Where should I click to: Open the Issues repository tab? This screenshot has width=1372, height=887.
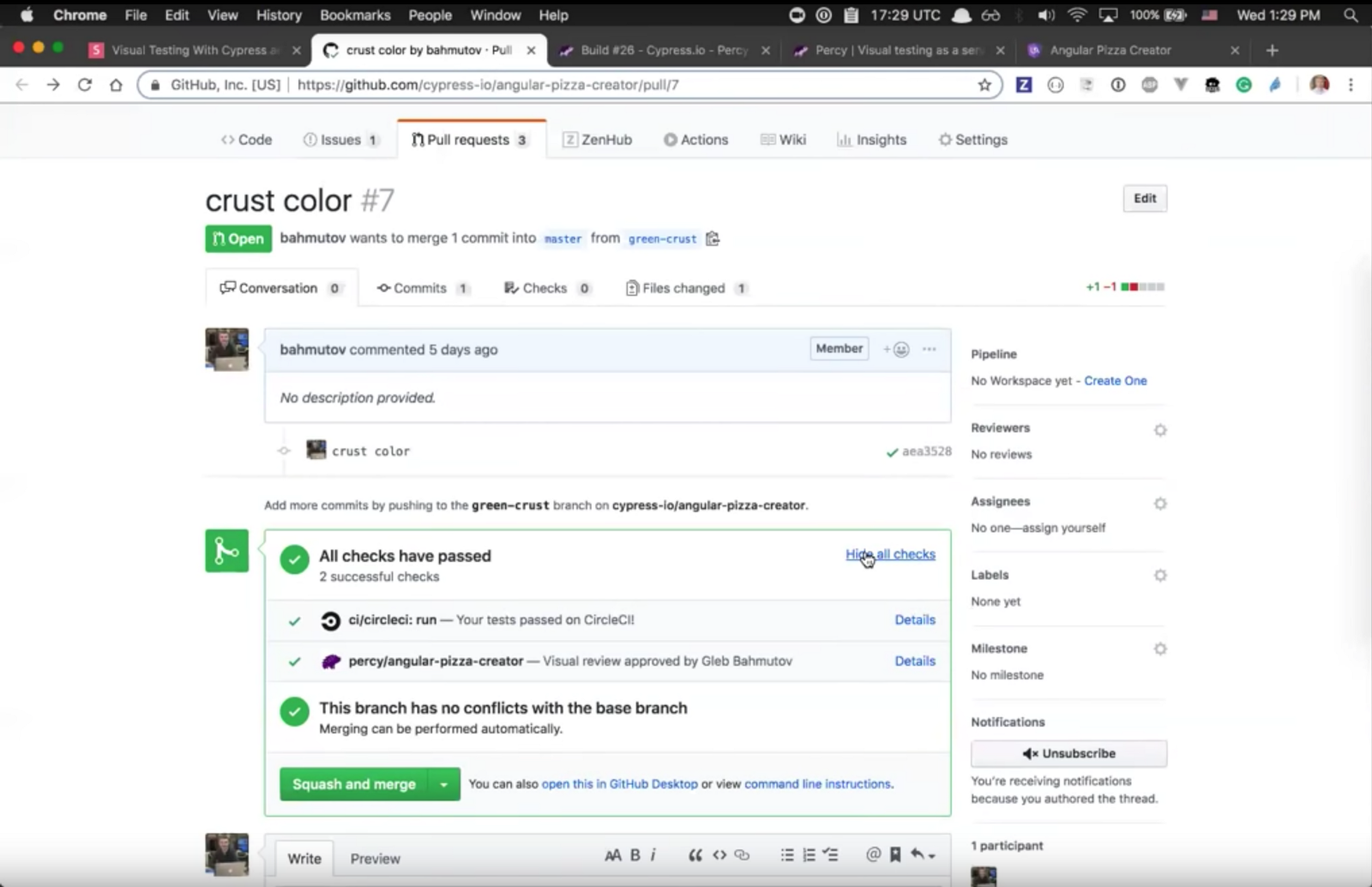click(x=341, y=140)
